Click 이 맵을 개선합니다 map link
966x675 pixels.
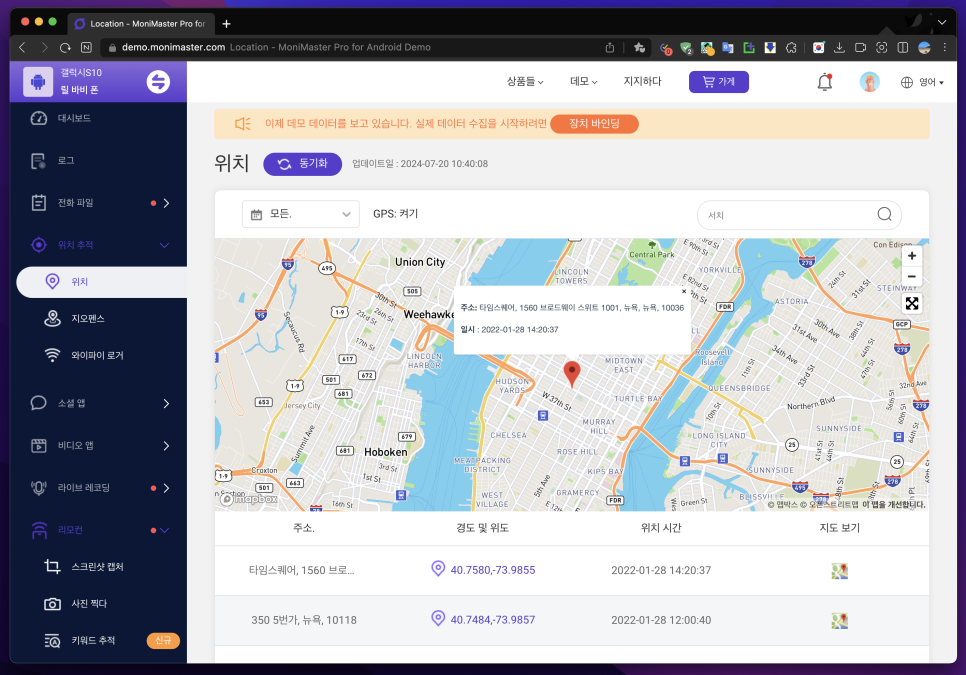[893, 504]
